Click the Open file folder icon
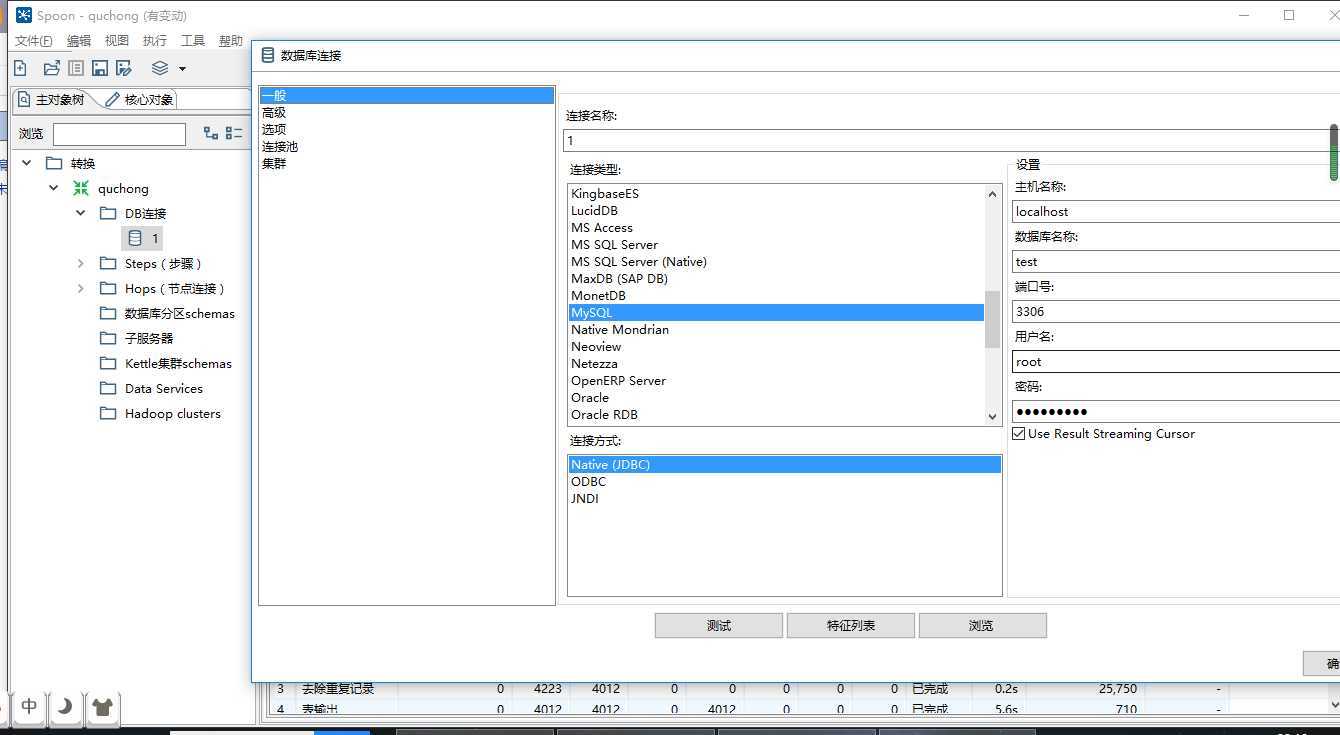 (51, 68)
